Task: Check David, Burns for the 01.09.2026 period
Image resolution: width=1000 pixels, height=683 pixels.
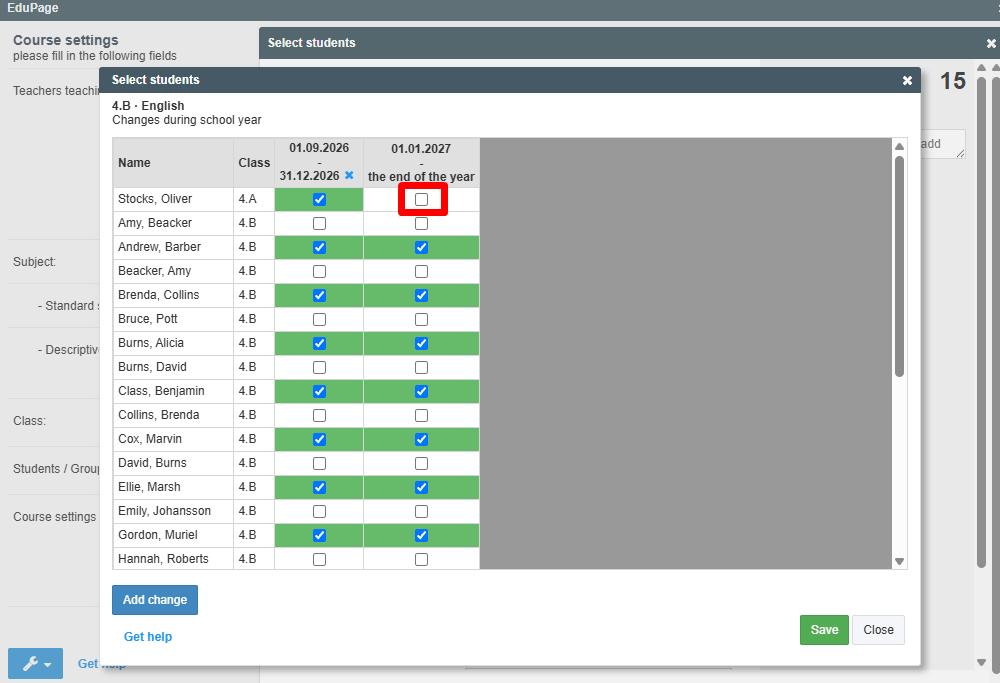Action: click(x=320, y=464)
